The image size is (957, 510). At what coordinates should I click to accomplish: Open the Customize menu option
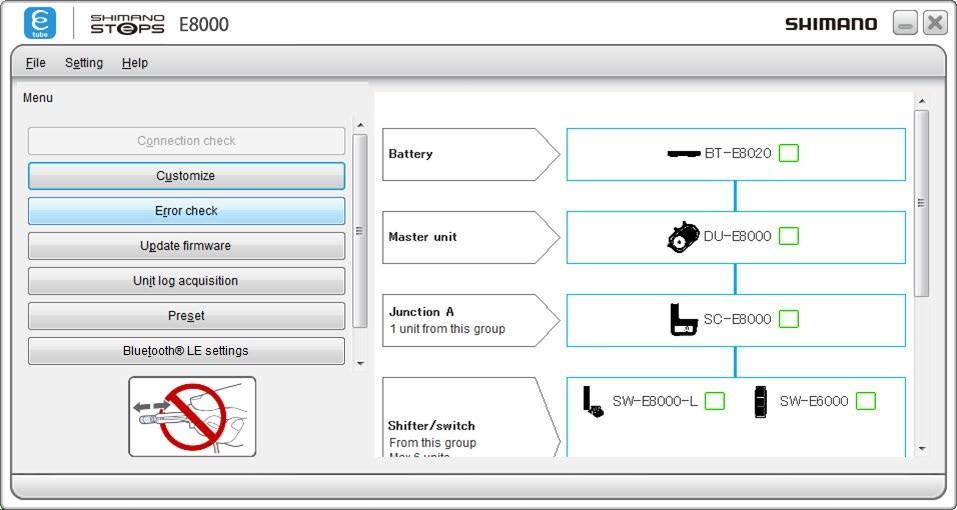pos(186,176)
